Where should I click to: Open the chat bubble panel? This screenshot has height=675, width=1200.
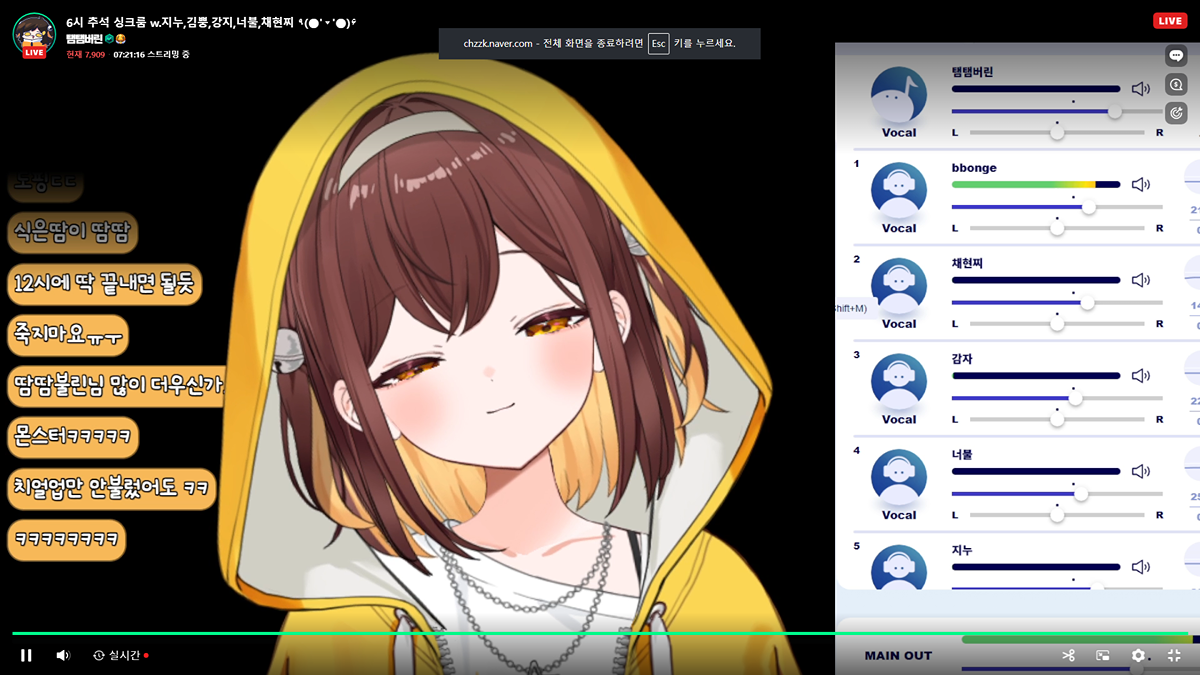click(1176, 56)
